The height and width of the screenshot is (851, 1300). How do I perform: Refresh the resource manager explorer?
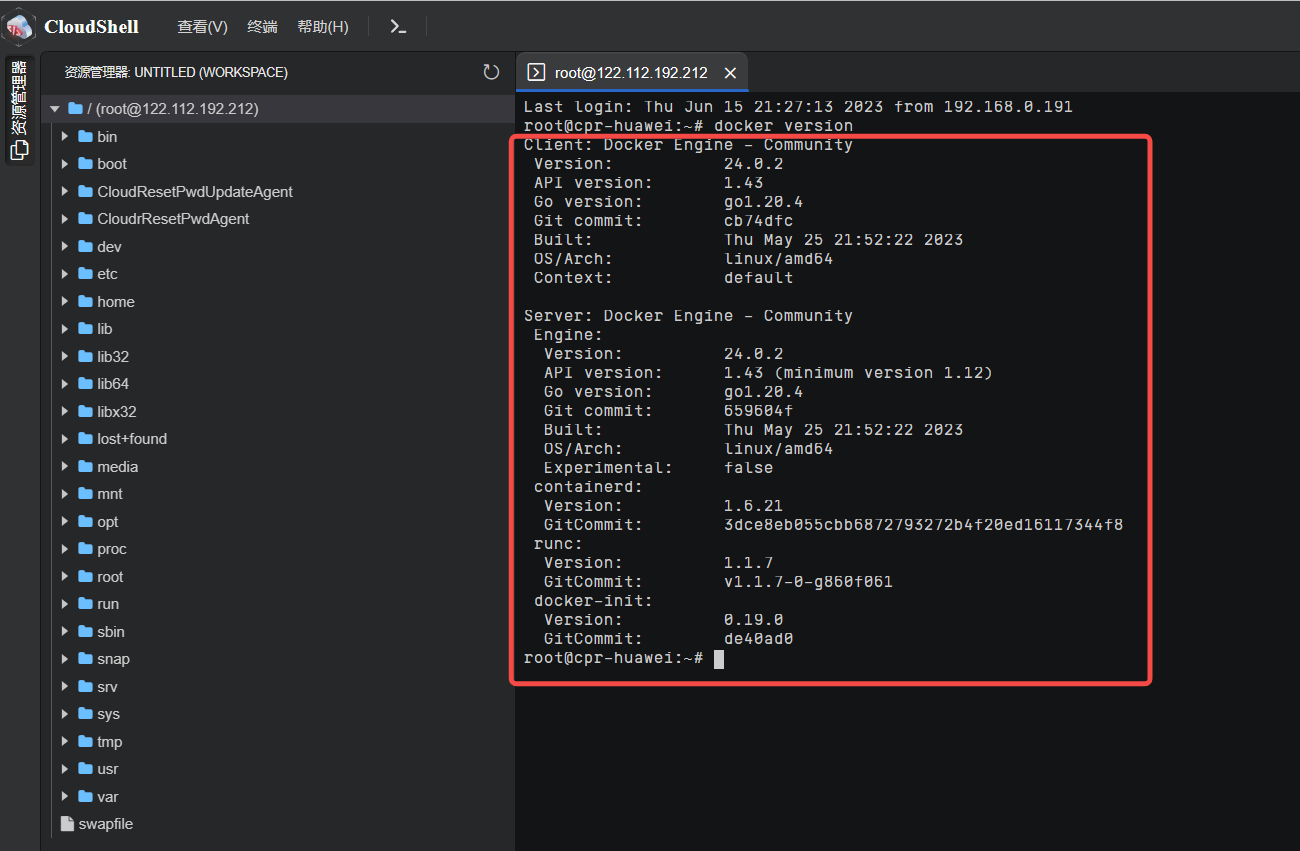(491, 72)
